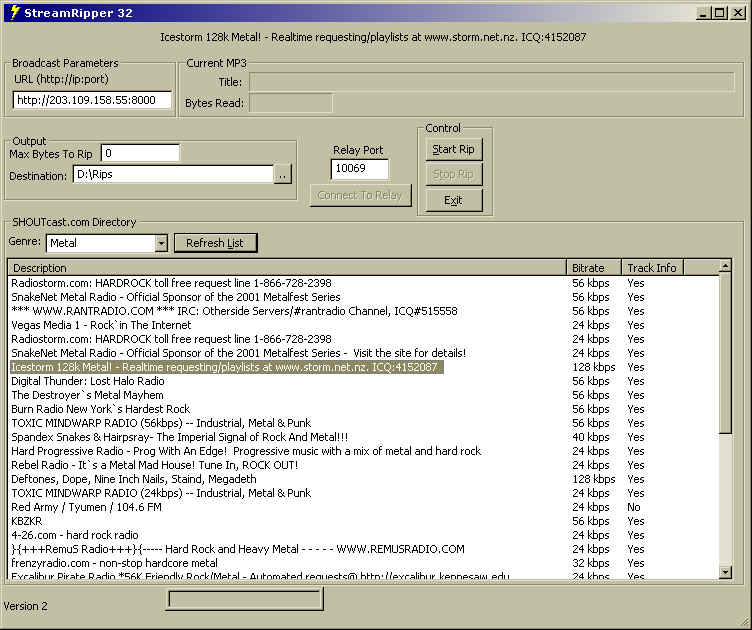This screenshot has width=752, height=630.
Task: Select Deftones, Dope, Nine Inch Nails row
Action: [x=363, y=479]
